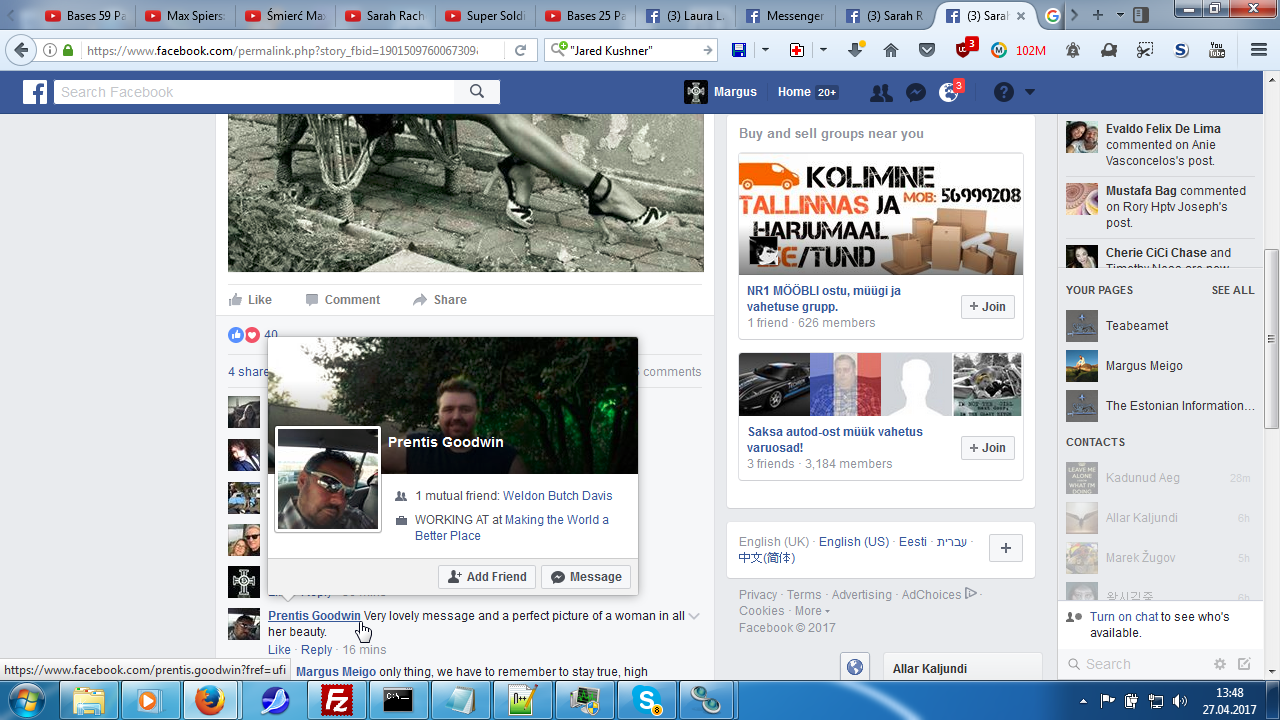Switch to the Messenger tab
This screenshot has width=1280, height=720.
click(784, 16)
